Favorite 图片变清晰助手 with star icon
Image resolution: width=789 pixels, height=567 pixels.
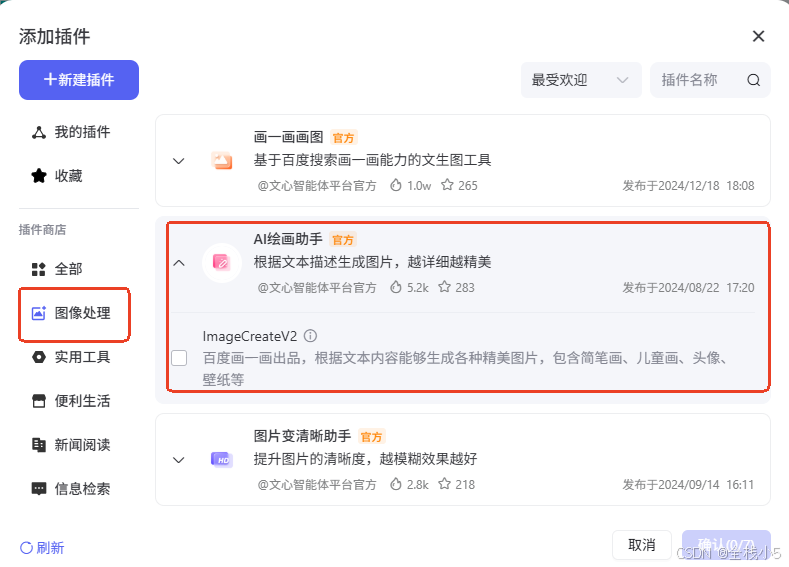tap(444, 484)
